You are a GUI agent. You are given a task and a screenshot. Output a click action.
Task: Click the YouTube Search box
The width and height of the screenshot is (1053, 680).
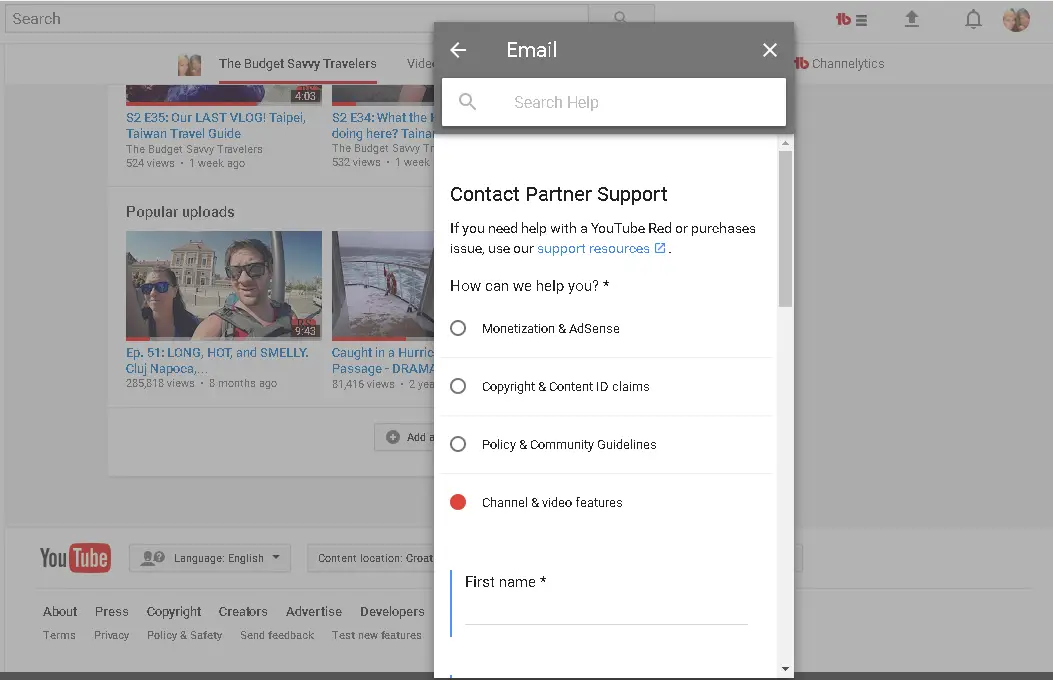[297, 18]
